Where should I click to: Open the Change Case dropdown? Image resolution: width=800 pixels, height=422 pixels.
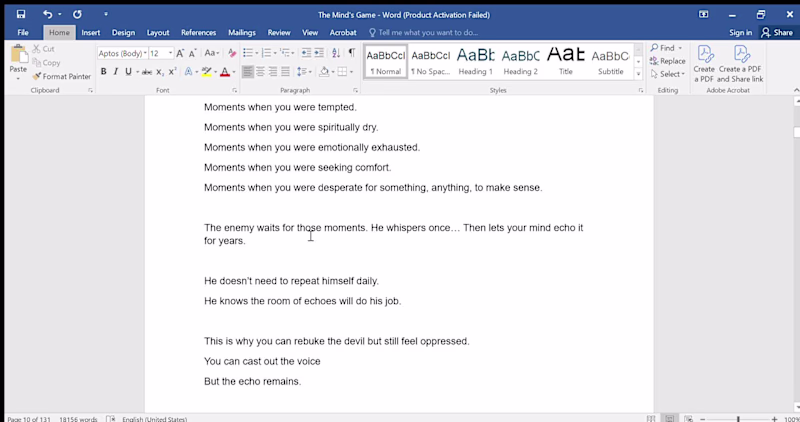(212, 53)
